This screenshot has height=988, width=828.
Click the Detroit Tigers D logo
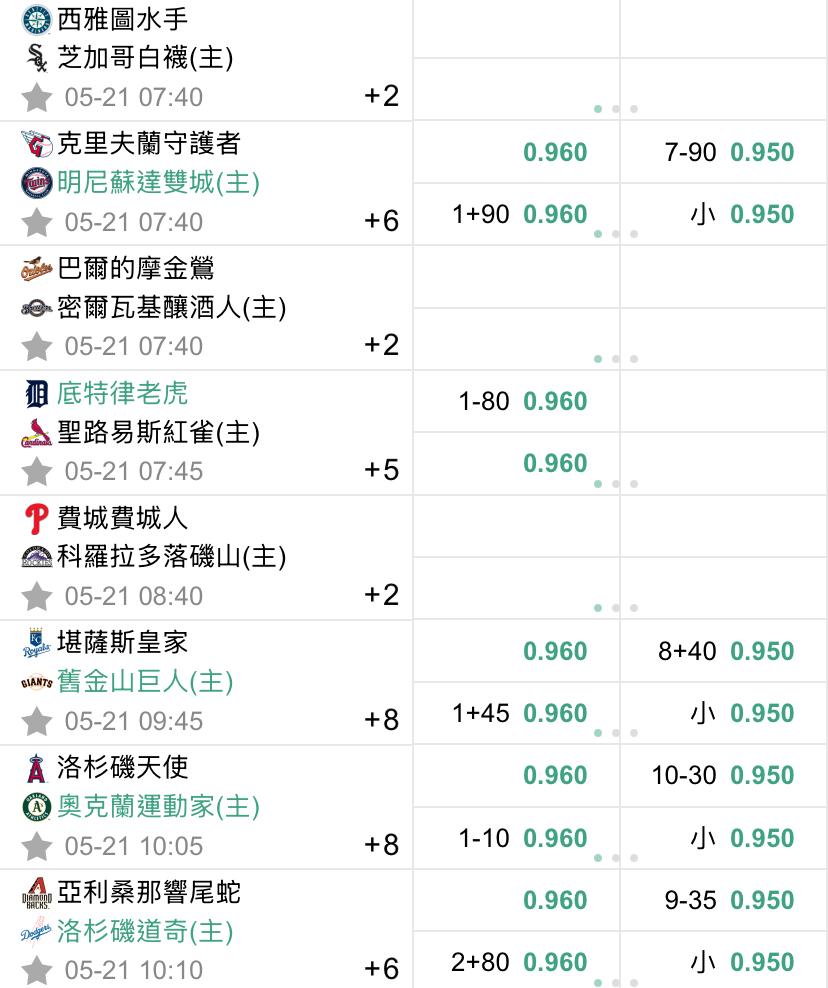(37, 394)
